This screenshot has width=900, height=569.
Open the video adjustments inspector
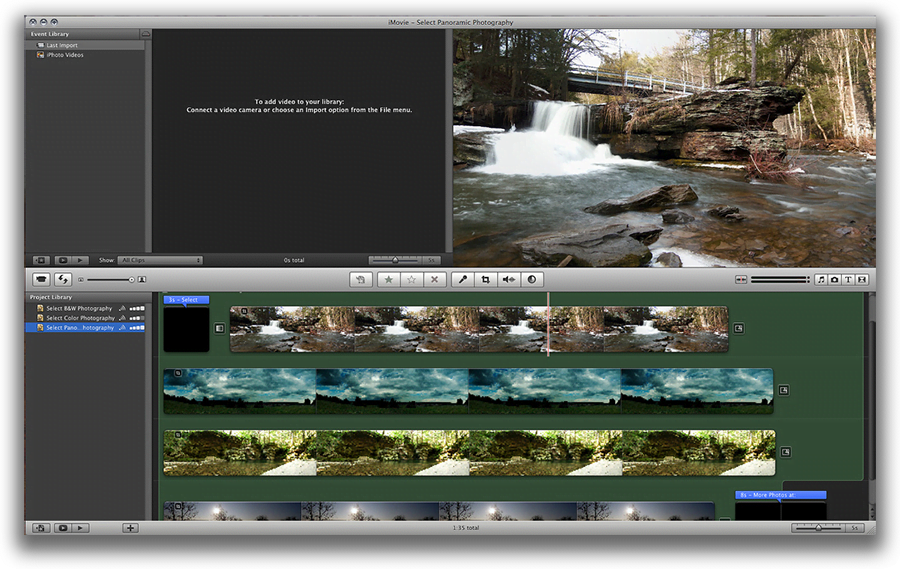pyautogui.click(x=532, y=280)
